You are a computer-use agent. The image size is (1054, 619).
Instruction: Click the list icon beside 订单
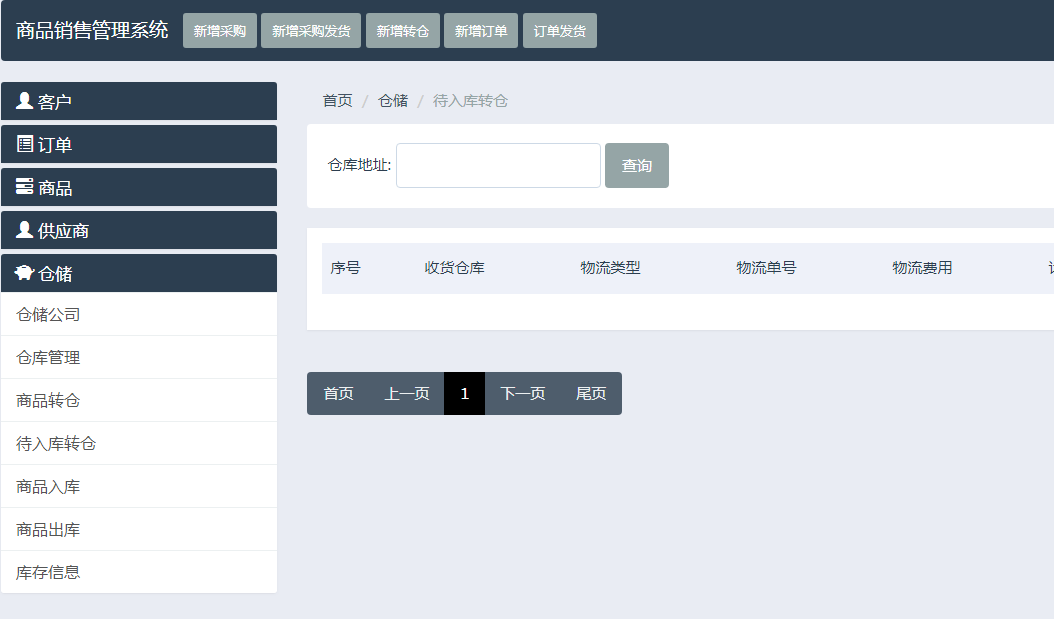click(x=25, y=144)
